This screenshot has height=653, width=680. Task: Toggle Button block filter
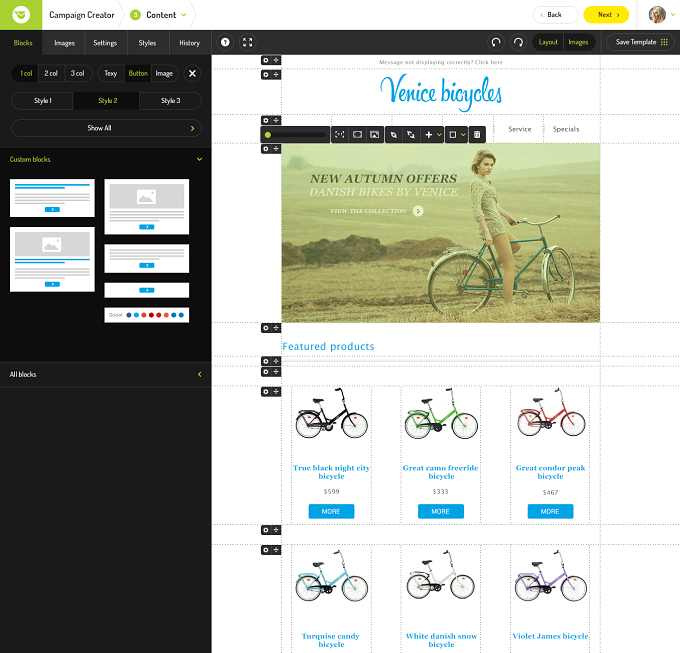[138, 73]
